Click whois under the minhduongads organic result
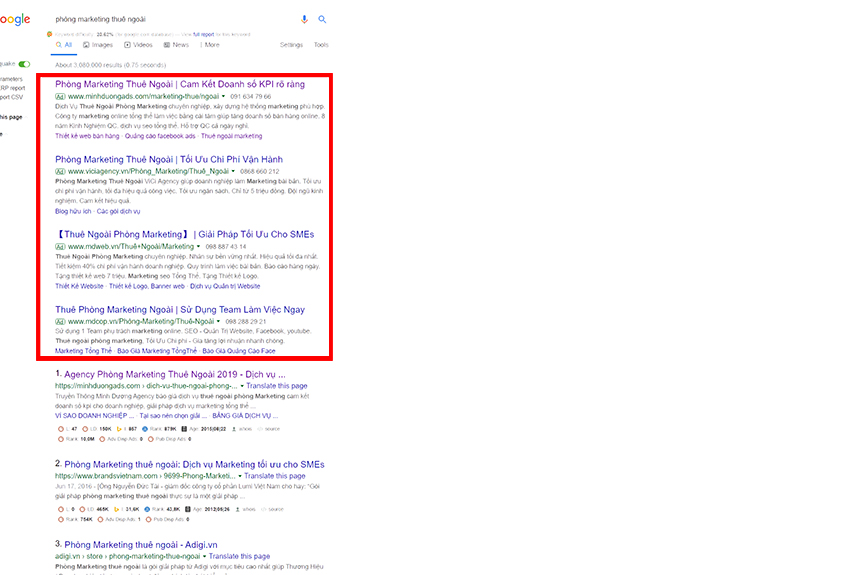Screen dimensions: 850x575 click(x=242, y=429)
